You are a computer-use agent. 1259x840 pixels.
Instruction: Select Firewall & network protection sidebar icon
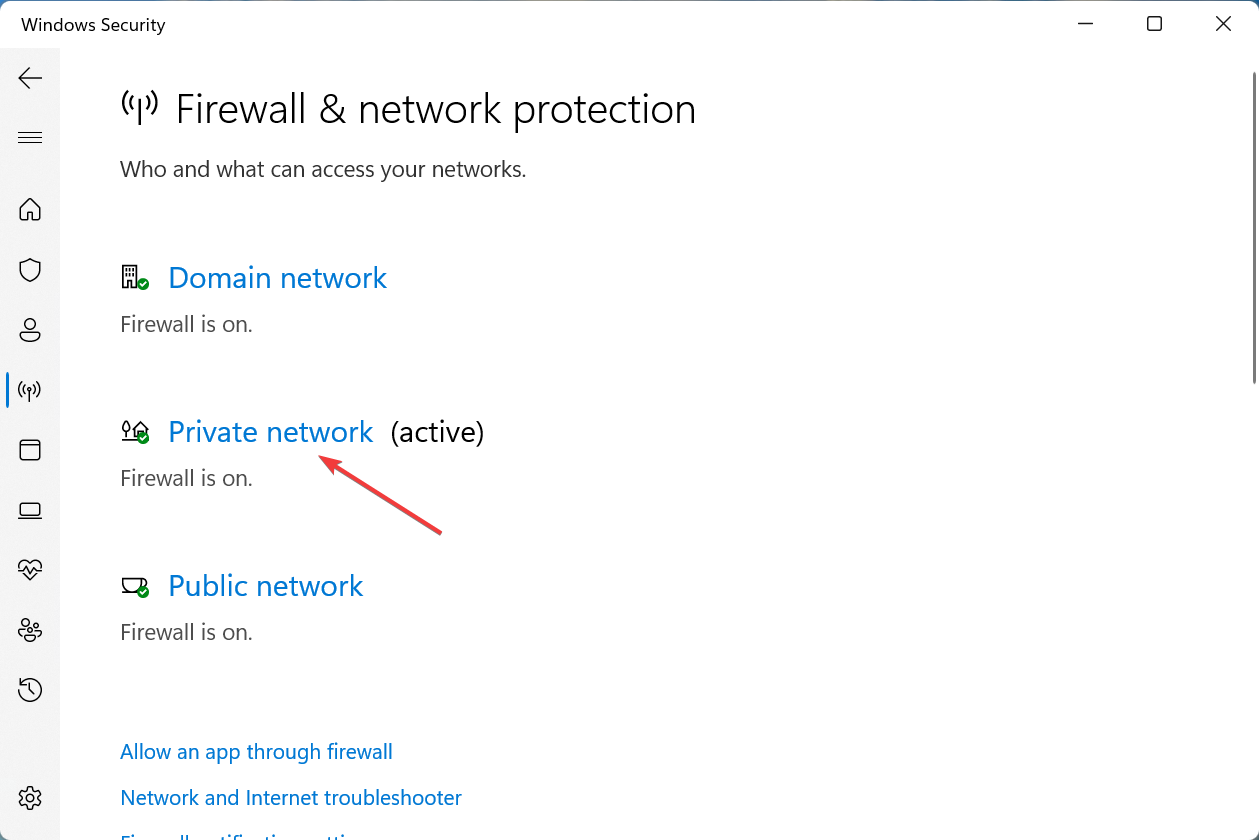click(30, 390)
